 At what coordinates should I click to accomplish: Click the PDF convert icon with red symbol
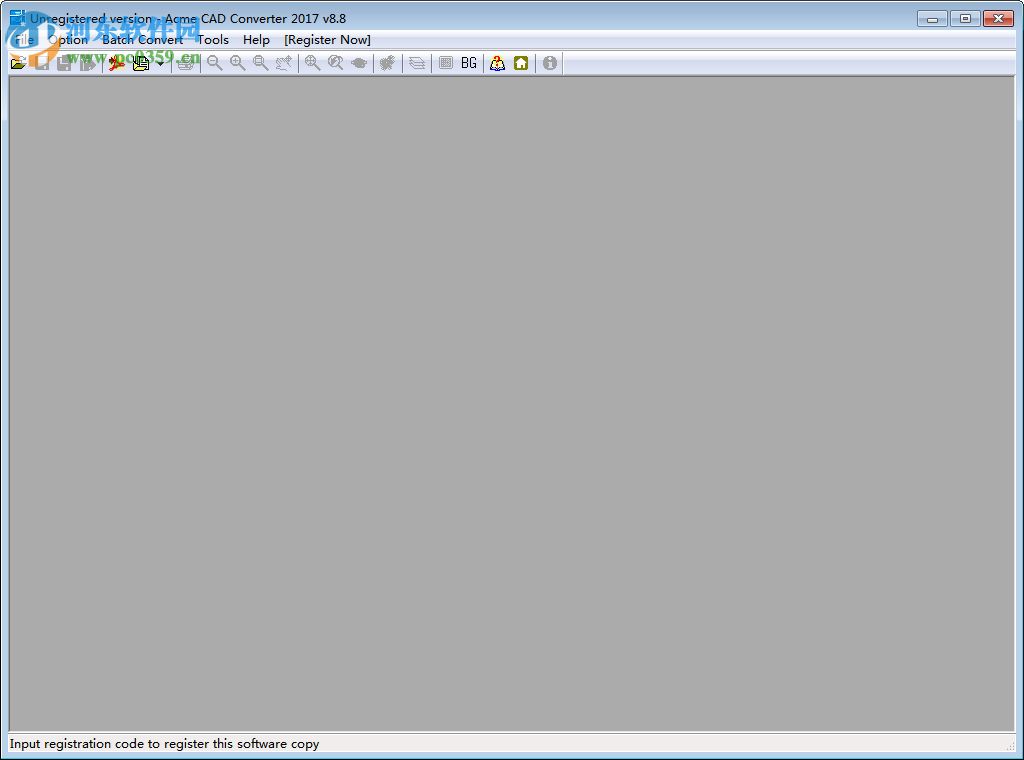click(117, 63)
